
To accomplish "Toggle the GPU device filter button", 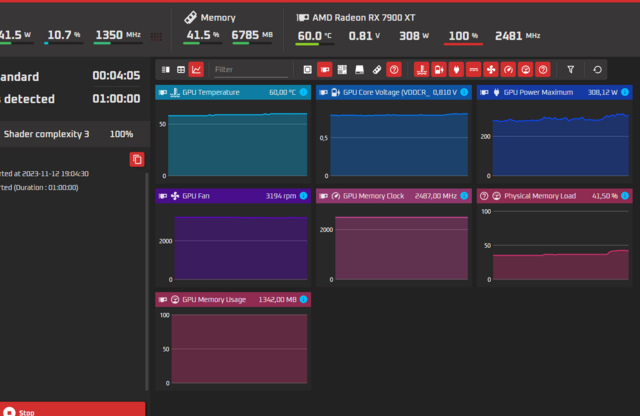I will coord(325,70).
